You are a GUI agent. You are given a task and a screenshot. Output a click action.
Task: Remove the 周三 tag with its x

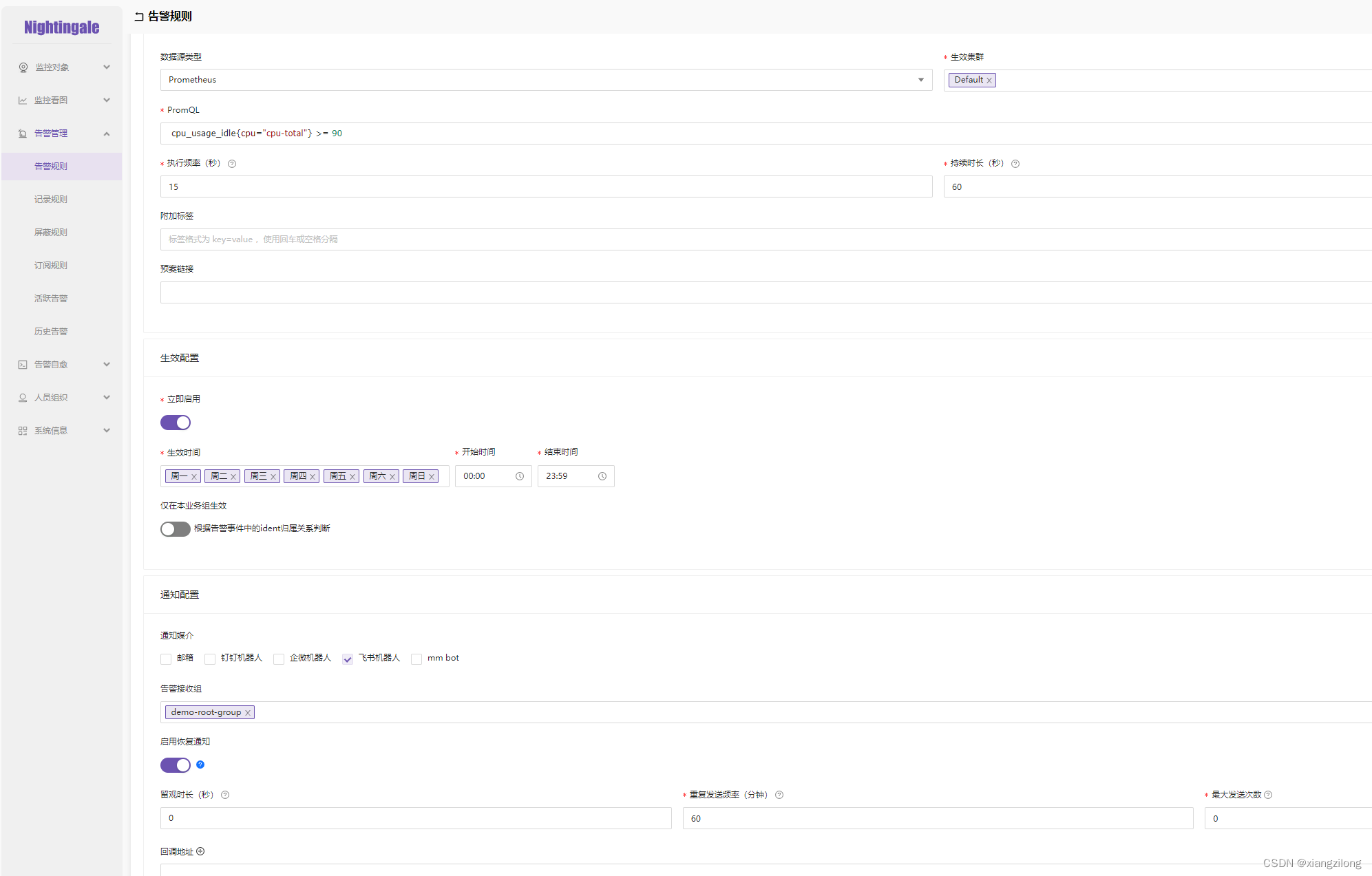(x=273, y=476)
